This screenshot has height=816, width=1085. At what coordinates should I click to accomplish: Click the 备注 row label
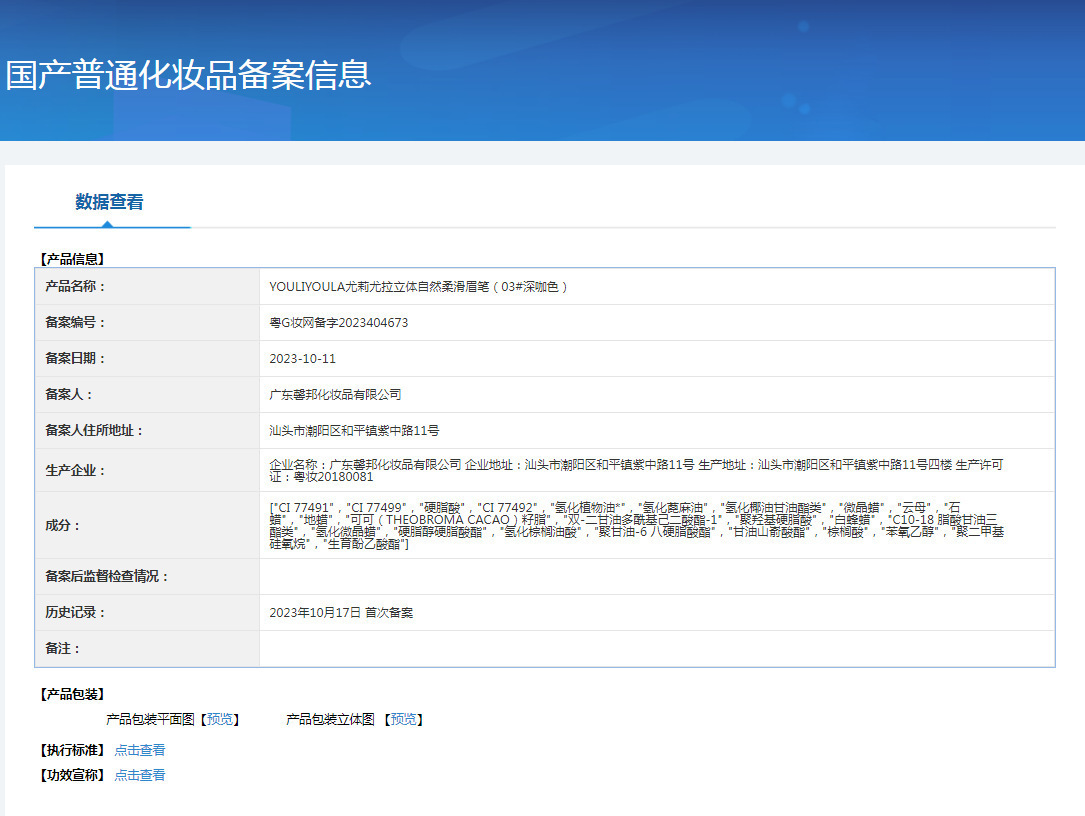(x=62, y=649)
